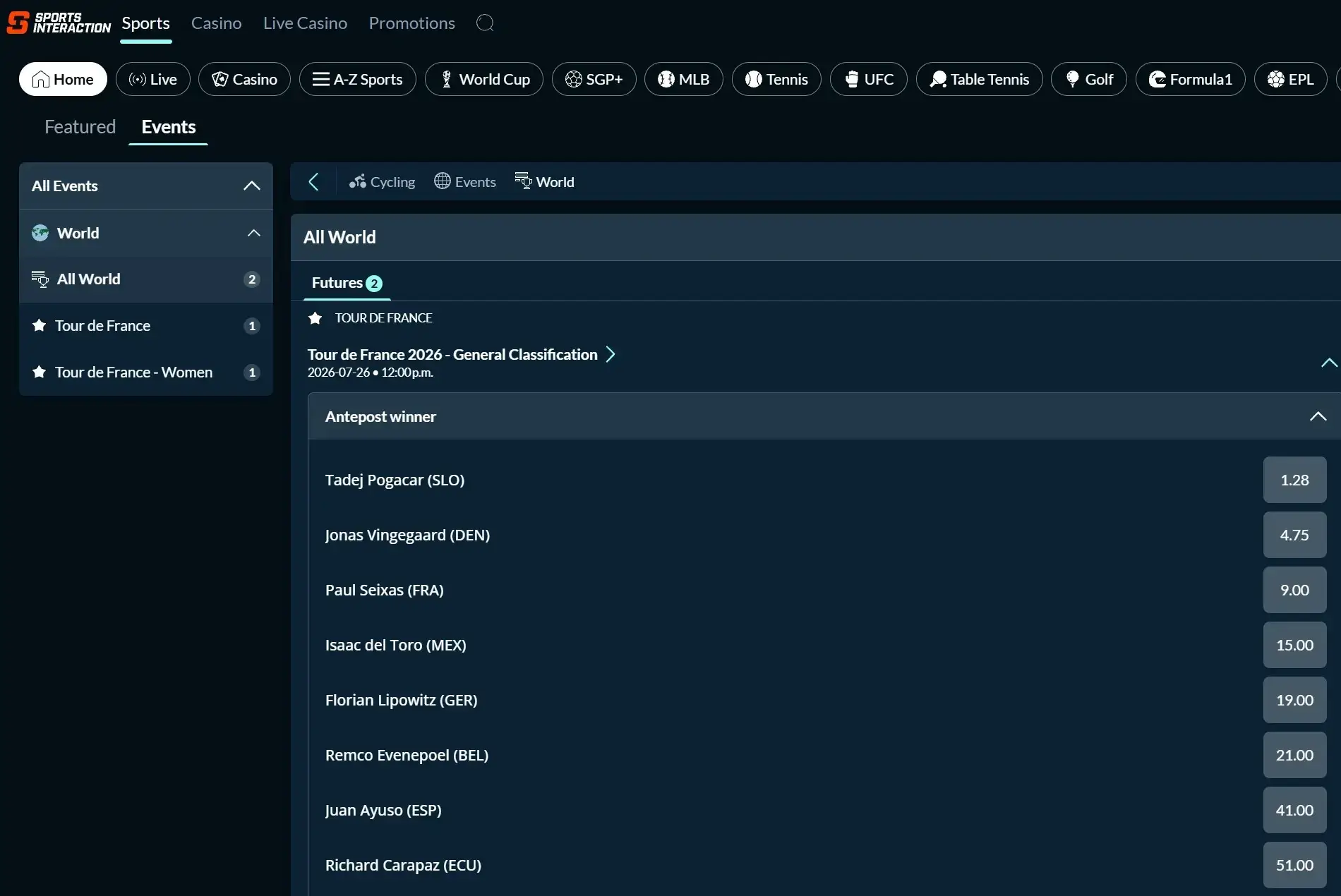Open the Sports Interaction logo homepage
Image resolution: width=1341 pixels, height=896 pixels.
tap(59, 23)
